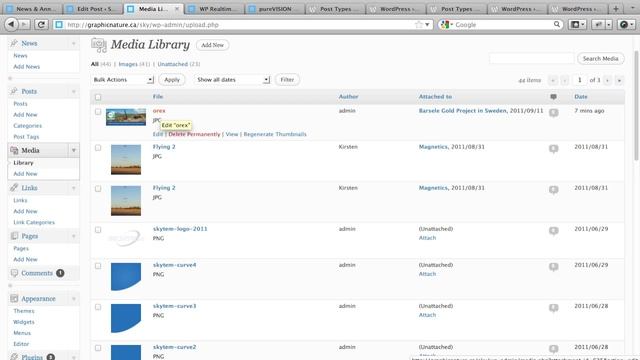Viewport: 640px width, 360px height.
Task: Click the Google search engine icon
Action: coord(445,24)
